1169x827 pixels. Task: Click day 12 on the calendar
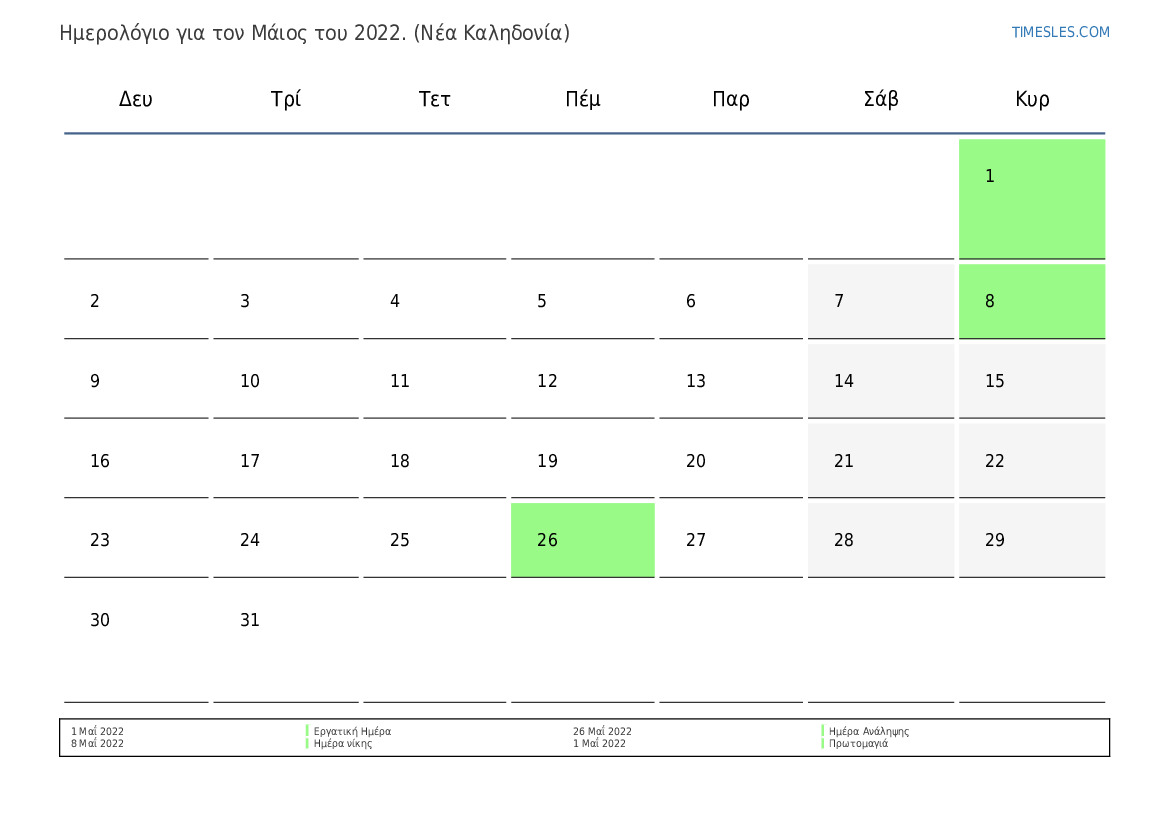(x=582, y=380)
